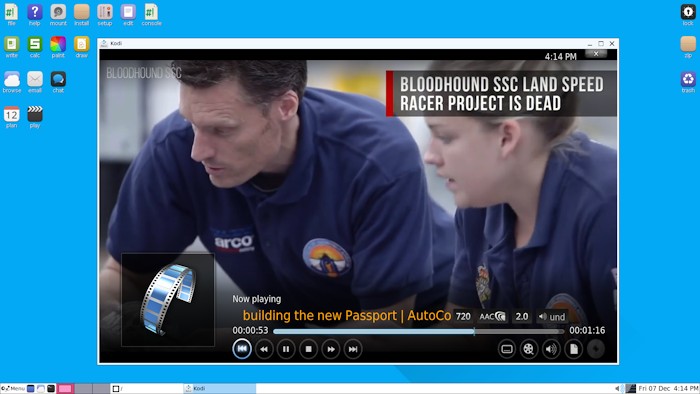Close the Kodi OSD overlay

click(x=596, y=54)
